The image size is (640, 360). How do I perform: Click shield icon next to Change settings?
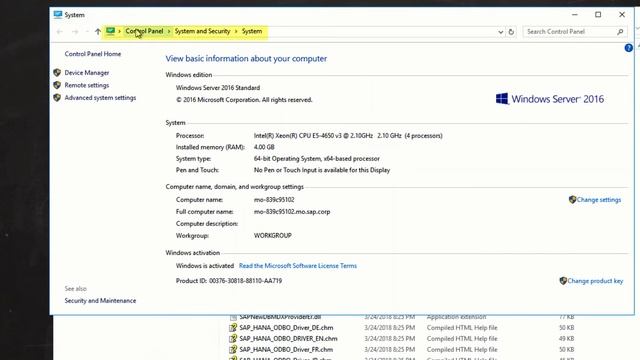coord(572,199)
